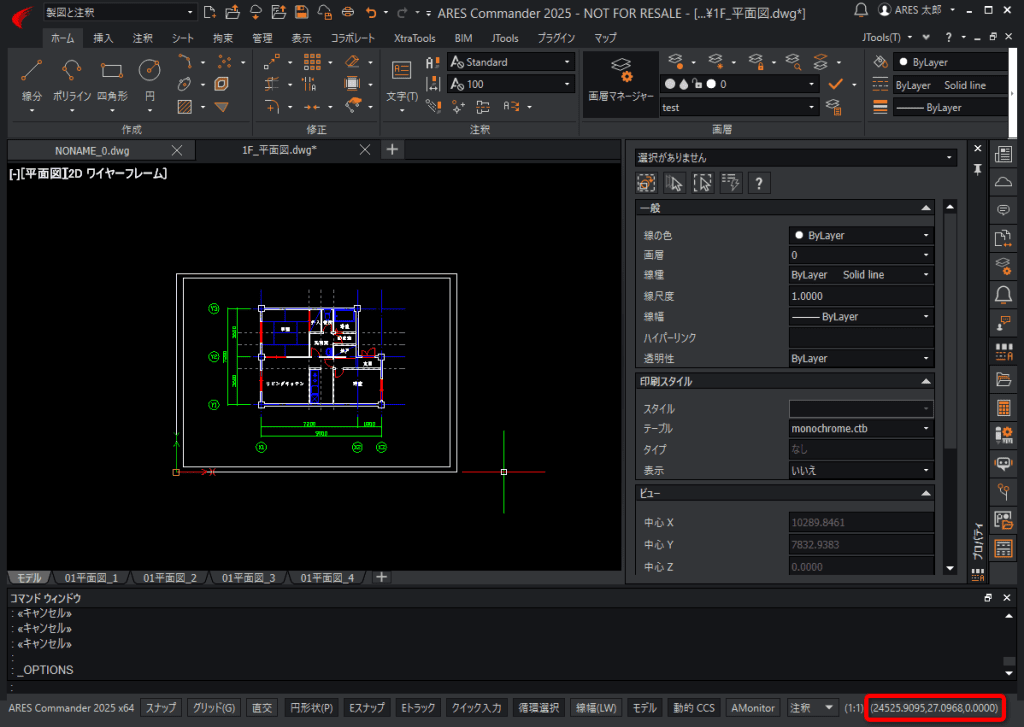Select the ポリライン polyline tool
Image resolution: width=1024 pixels, height=727 pixels.
coord(71,78)
